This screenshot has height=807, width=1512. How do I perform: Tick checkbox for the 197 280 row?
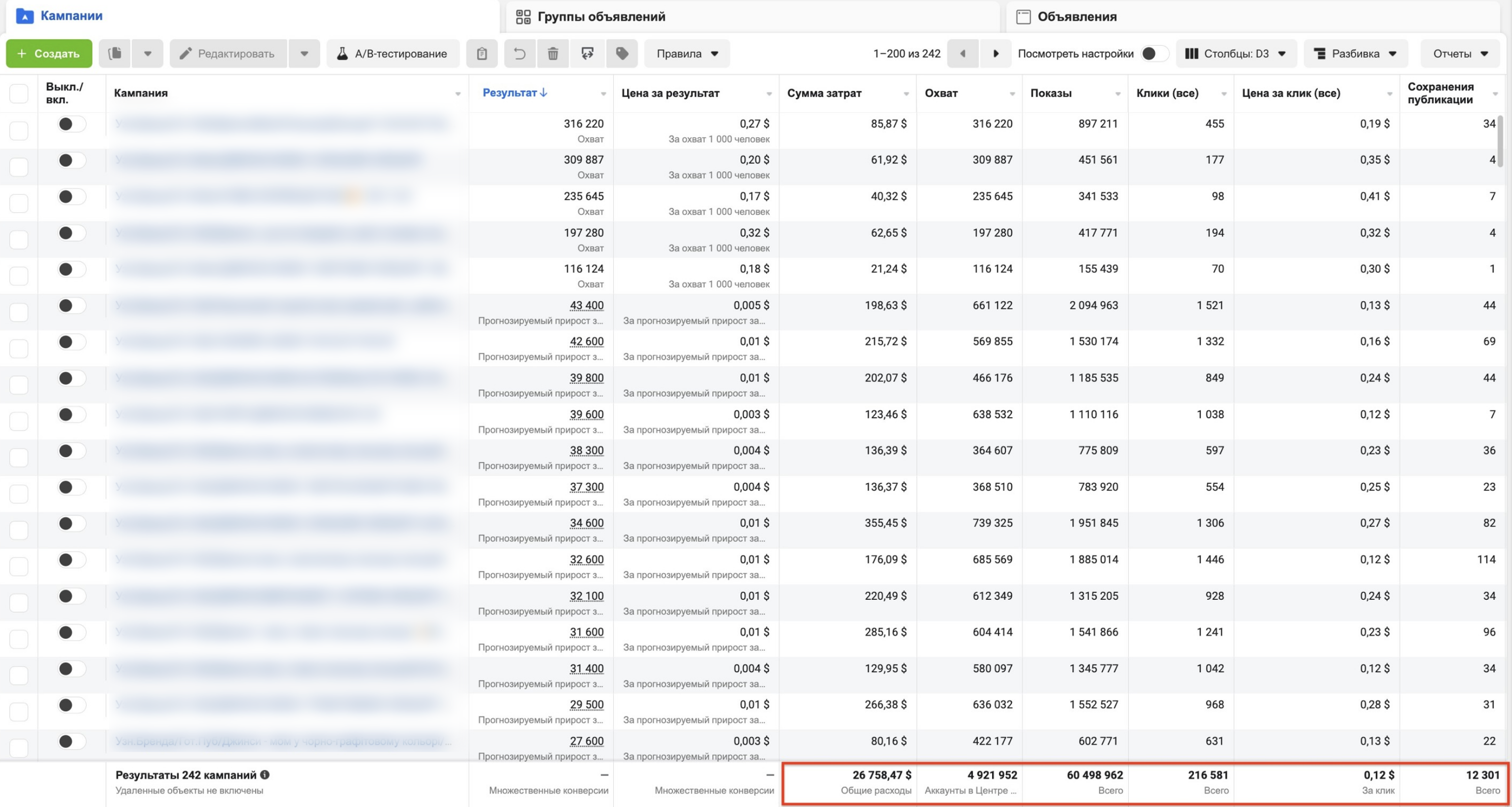point(19,239)
